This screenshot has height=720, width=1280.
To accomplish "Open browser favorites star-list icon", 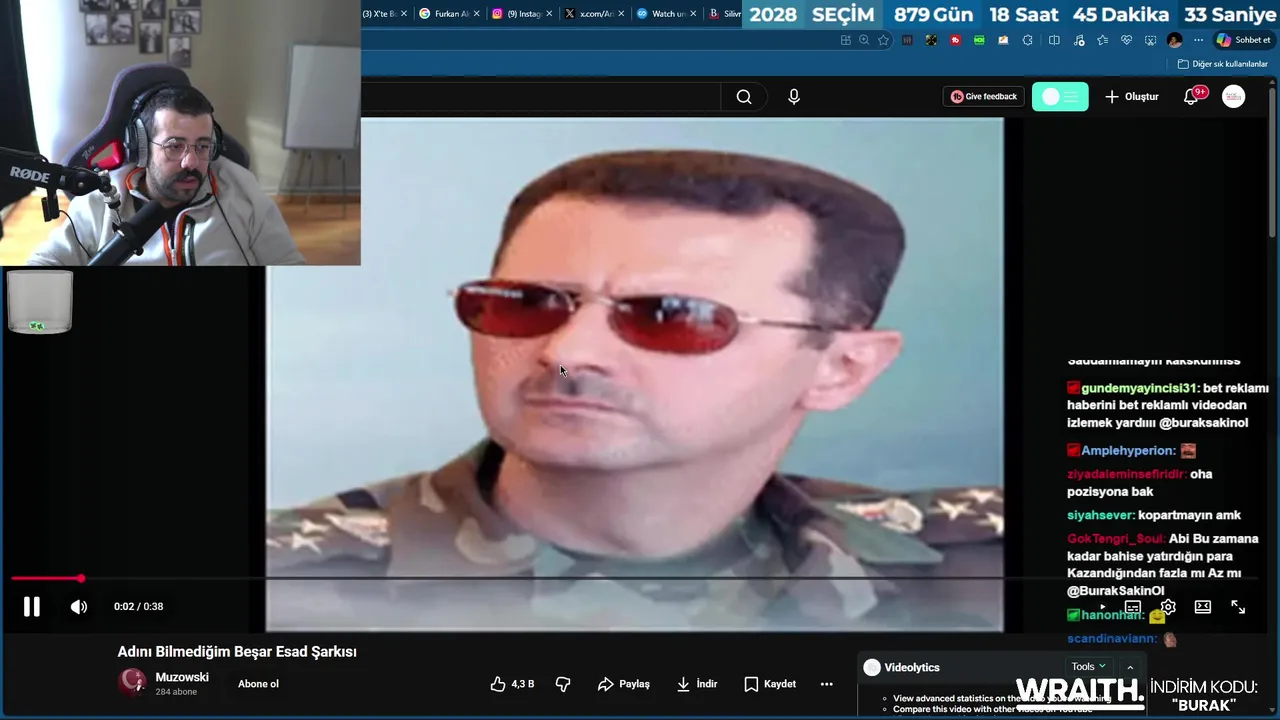I will pos(1102,40).
